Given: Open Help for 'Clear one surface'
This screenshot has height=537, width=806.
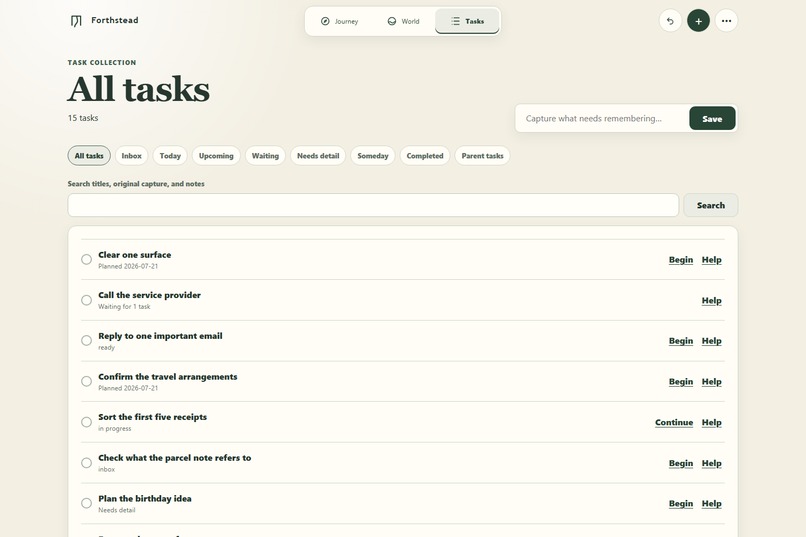Looking at the screenshot, I should click(x=711, y=260).
